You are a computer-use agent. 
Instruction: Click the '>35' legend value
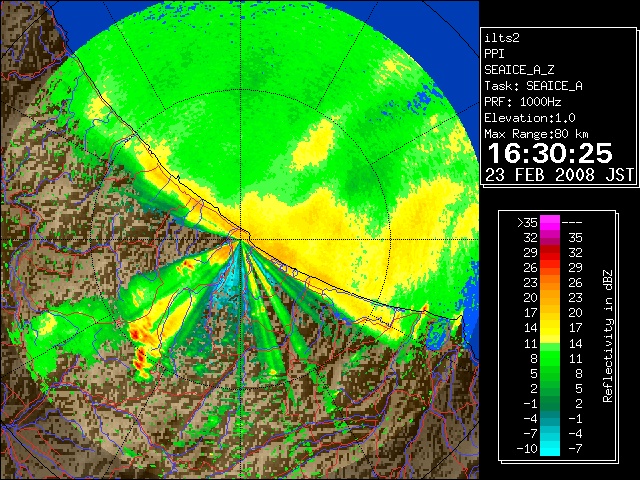tap(527, 222)
